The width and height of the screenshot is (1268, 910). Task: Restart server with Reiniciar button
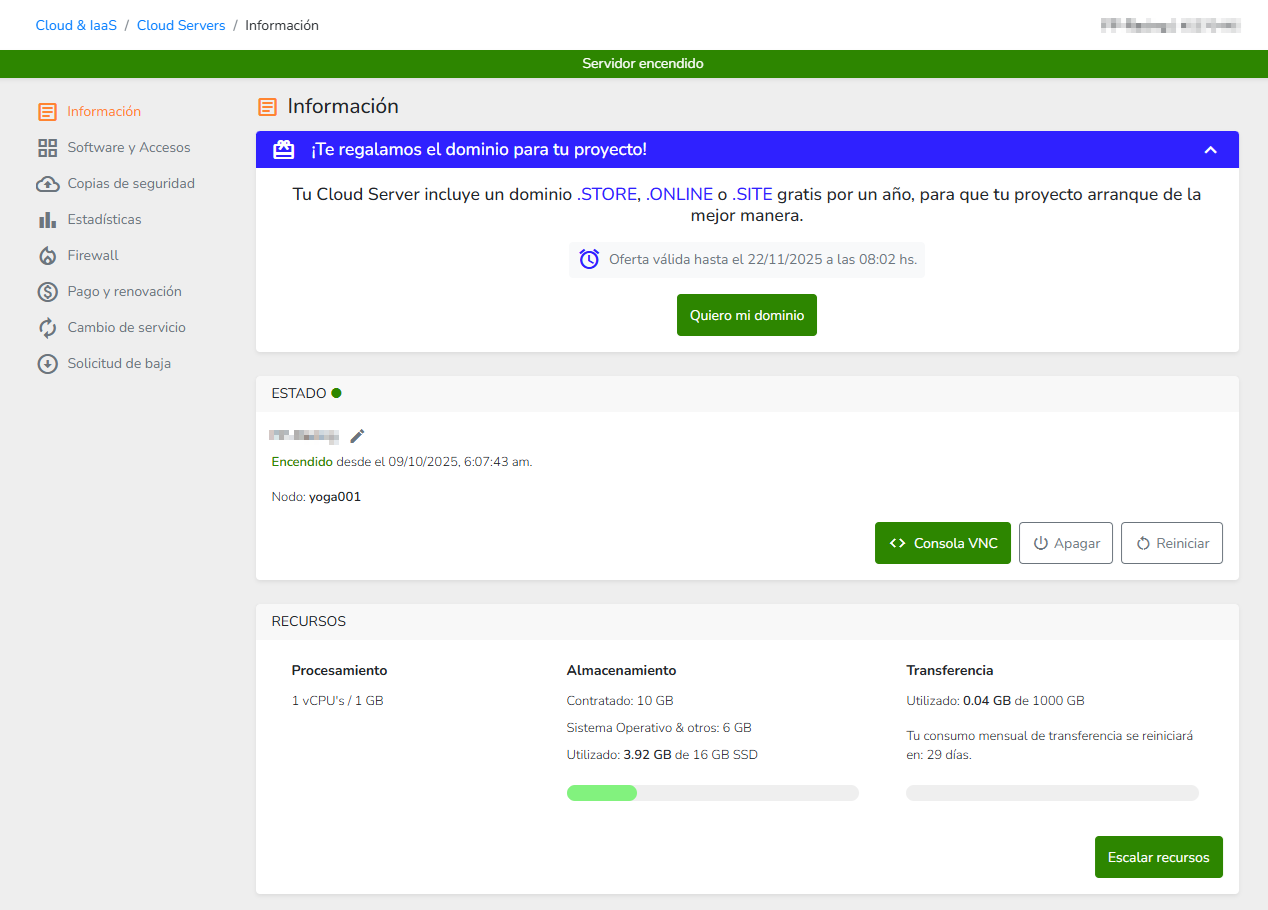tap(1171, 543)
